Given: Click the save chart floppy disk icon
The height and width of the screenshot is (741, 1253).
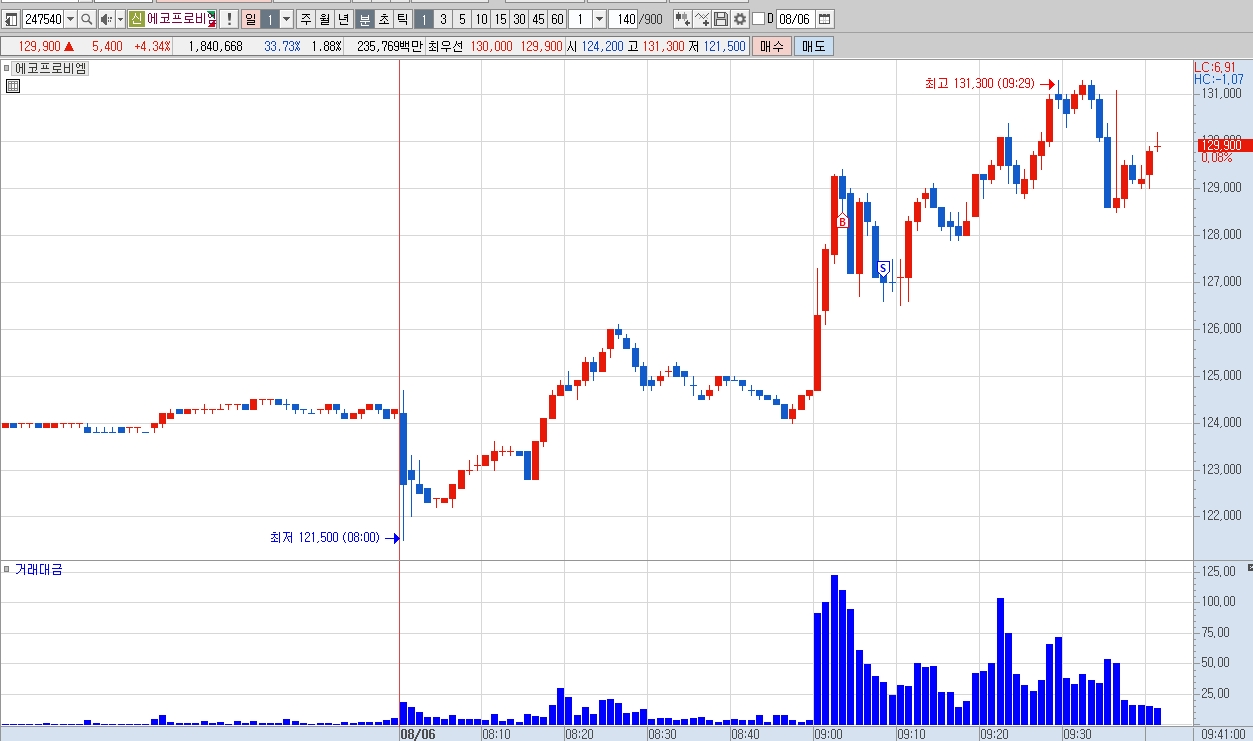Looking at the screenshot, I should point(720,19).
